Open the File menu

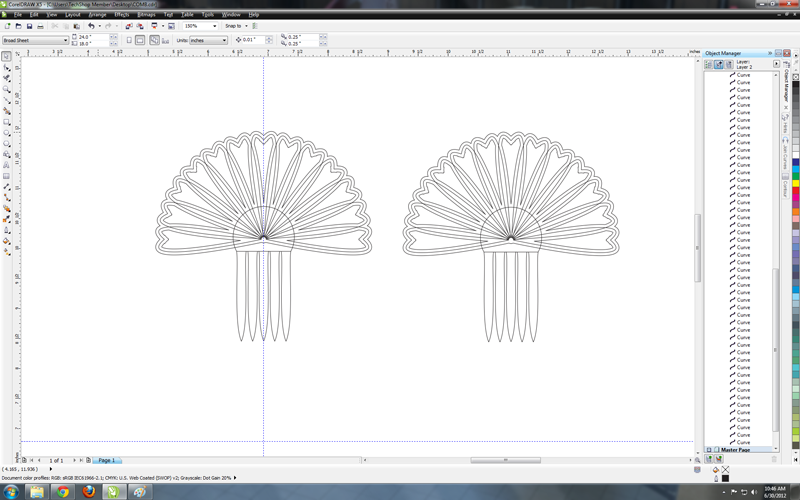tap(18, 15)
